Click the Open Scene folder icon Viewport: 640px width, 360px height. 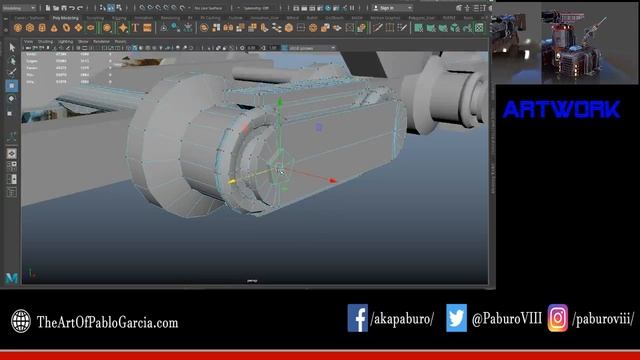tap(56, 8)
